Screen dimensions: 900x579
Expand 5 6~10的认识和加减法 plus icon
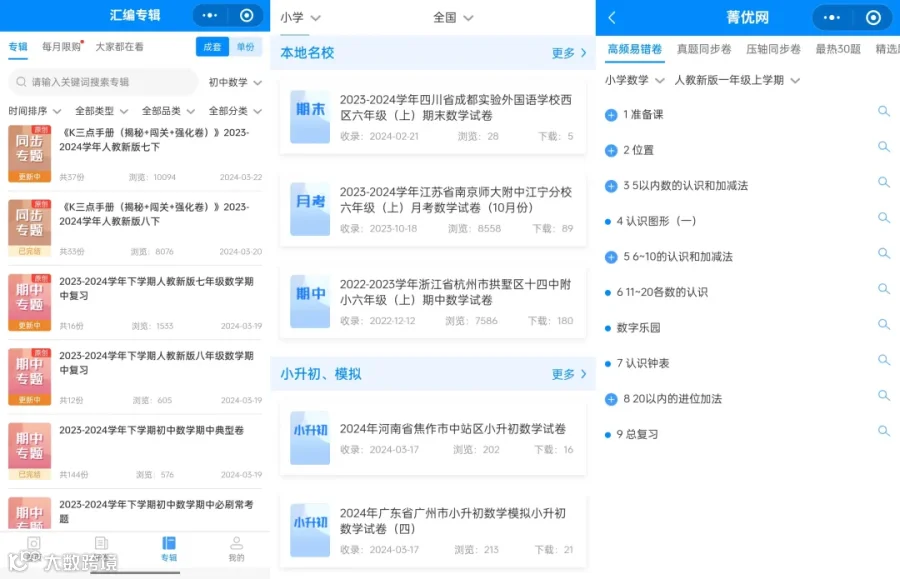pos(611,258)
